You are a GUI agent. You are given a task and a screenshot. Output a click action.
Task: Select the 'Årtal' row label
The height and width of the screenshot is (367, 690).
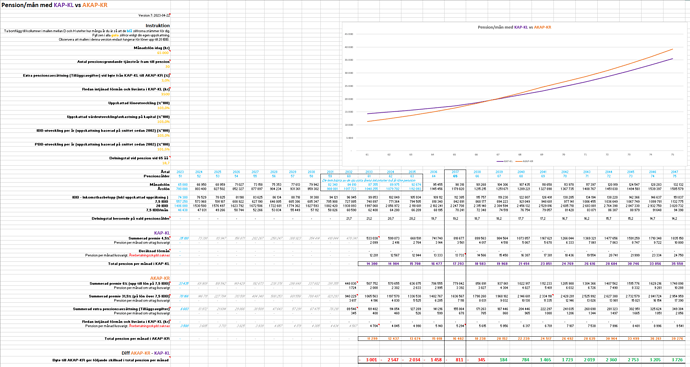pos(166,172)
